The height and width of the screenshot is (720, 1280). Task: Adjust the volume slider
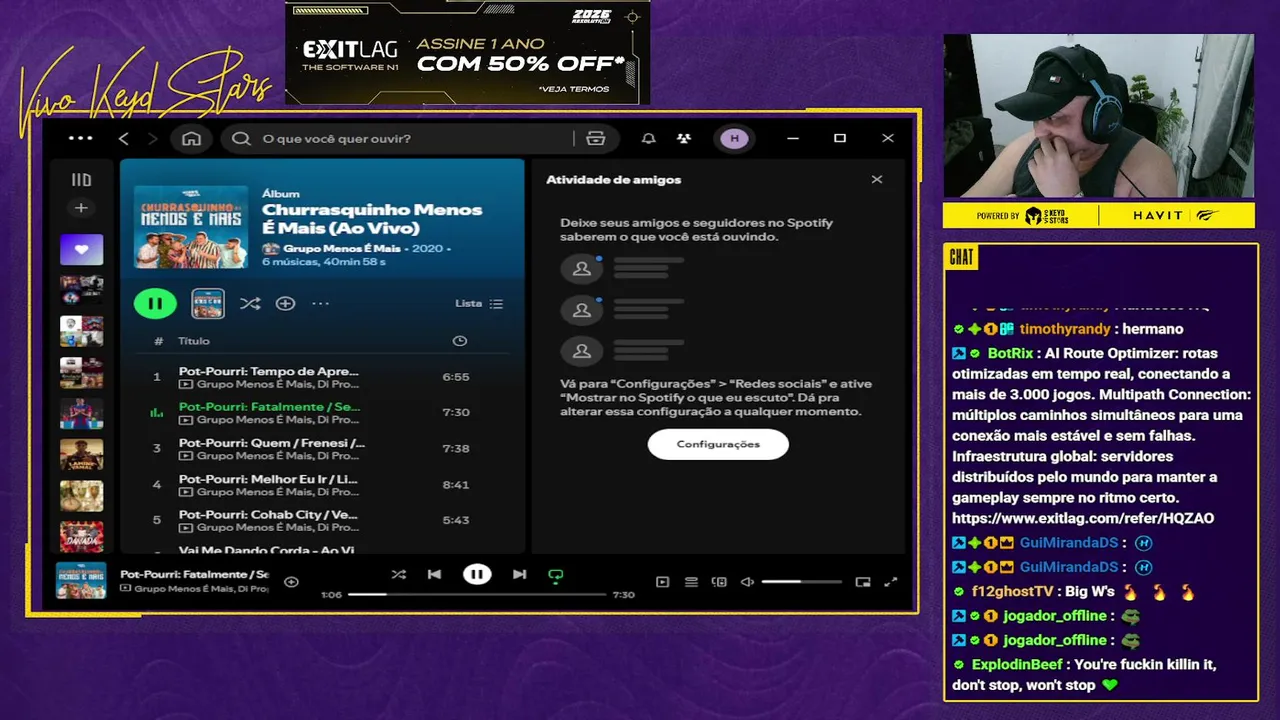click(801, 582)
